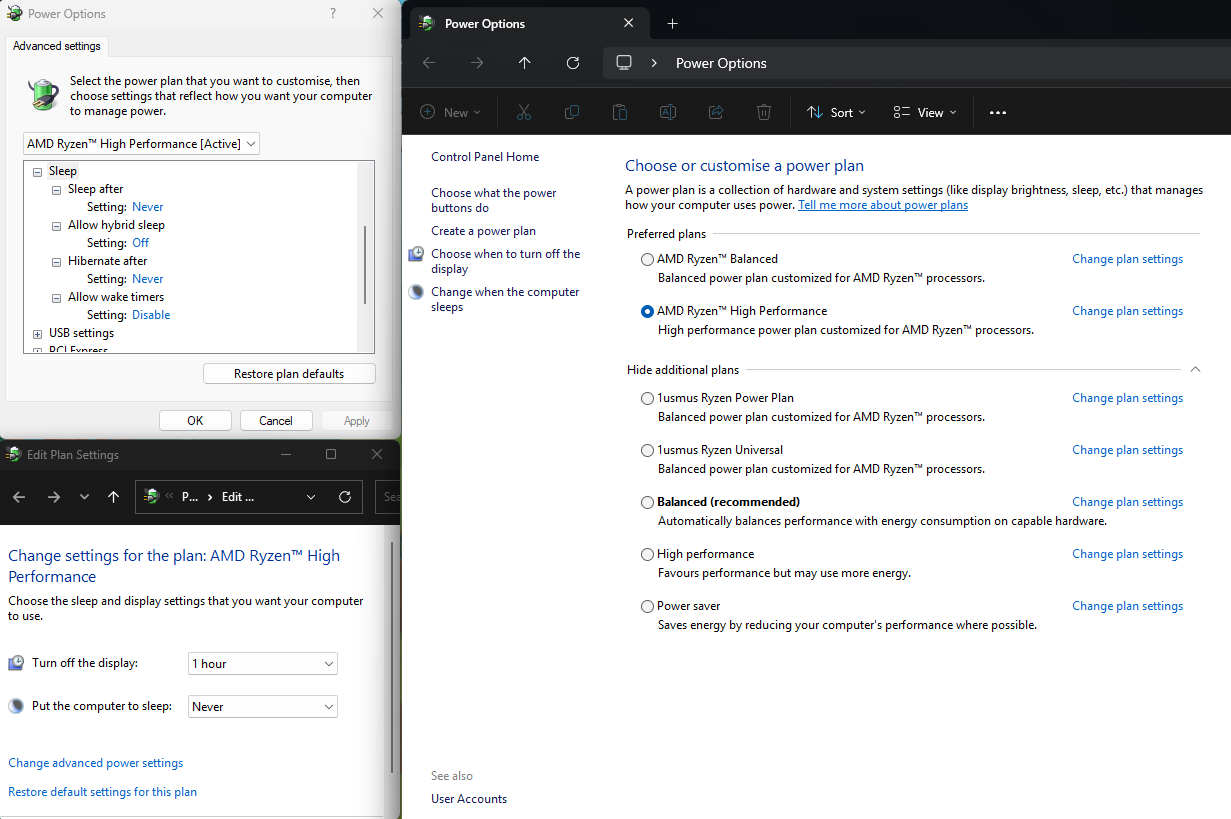Open Tell me more about power plans link
The image size is (1231, 819).
coord(883,205)
